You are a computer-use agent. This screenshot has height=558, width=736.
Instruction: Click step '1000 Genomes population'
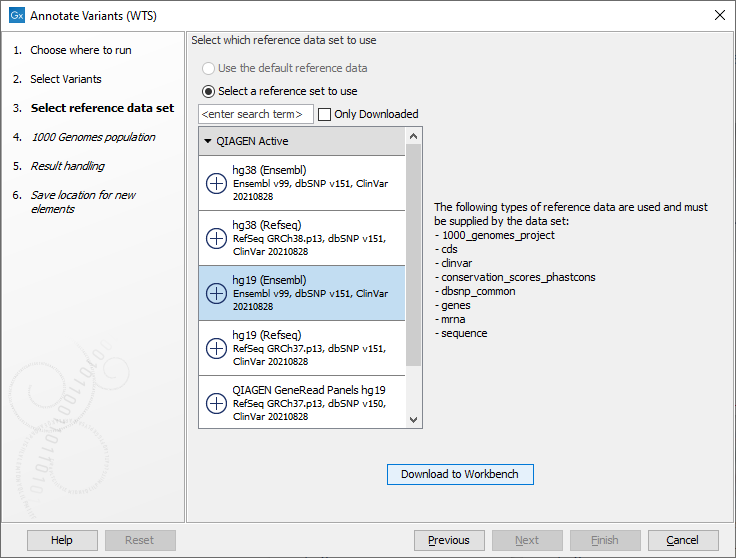coord(93,137)
